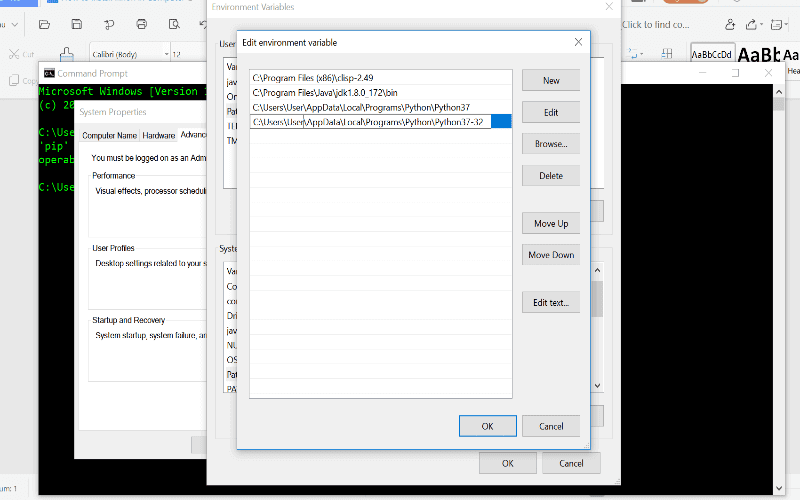Image resolution: width=800 pixels, height=500 pixels.
Task: Close the Environment Variables window
Action: click(x=609, y=7)
